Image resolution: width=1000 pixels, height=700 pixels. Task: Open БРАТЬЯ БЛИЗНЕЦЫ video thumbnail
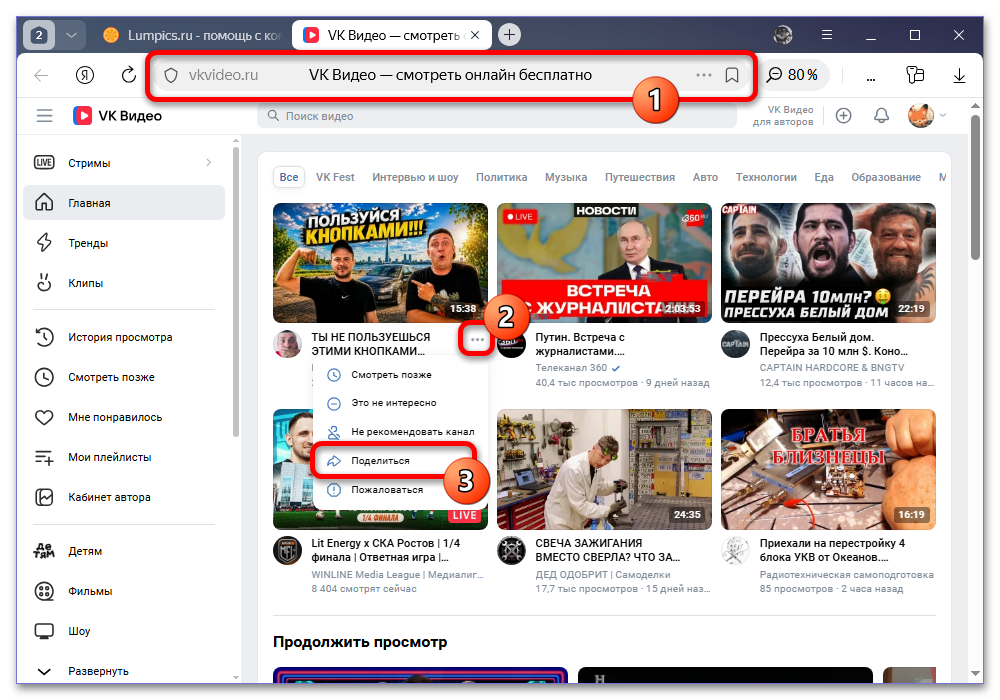828,469
